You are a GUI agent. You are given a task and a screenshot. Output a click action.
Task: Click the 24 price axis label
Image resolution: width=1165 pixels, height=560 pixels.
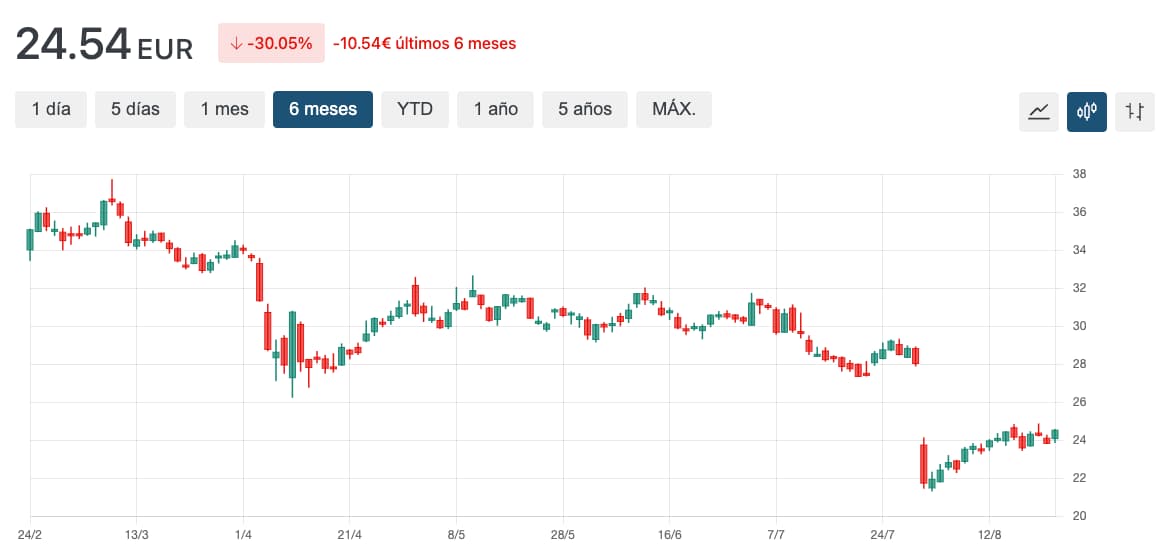[1080, 440]
